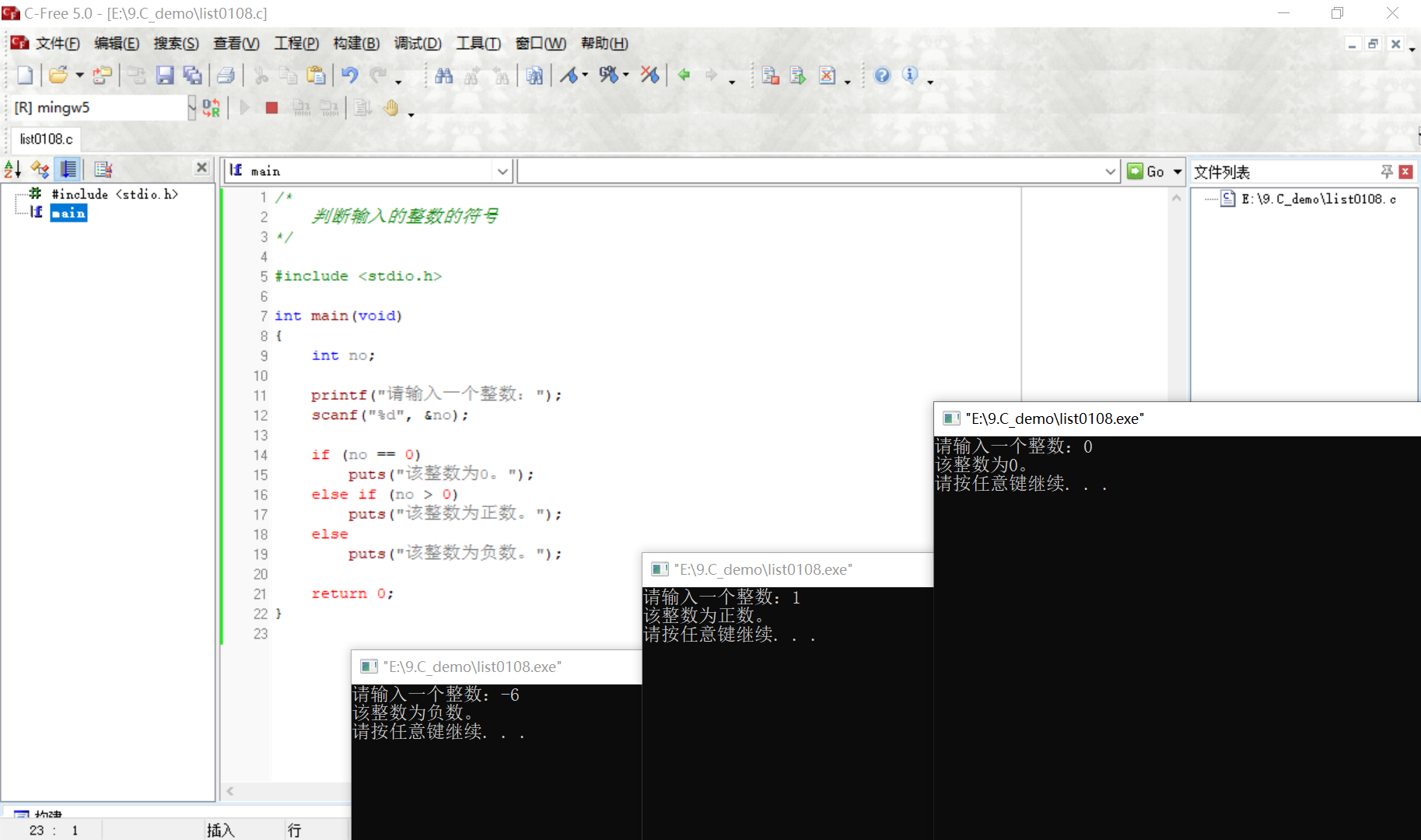Click the toggle bookmark icon
Viewport: 1421px width, 840px height.
tap(569, 75)
